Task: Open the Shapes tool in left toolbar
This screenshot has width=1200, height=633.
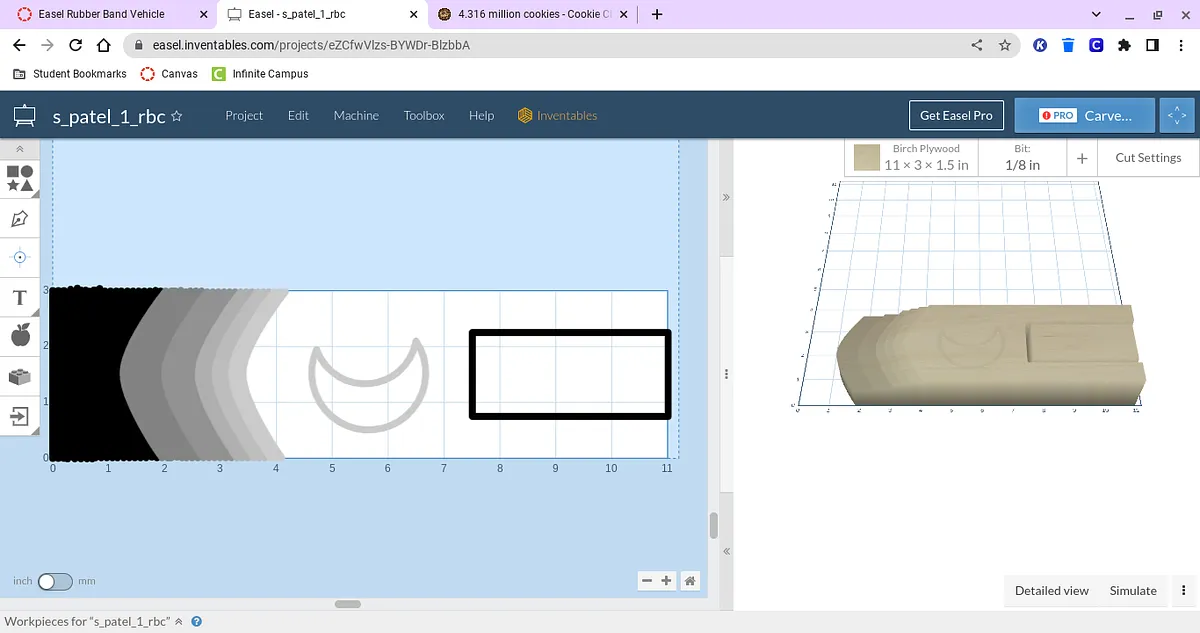Action: (20, 179)
